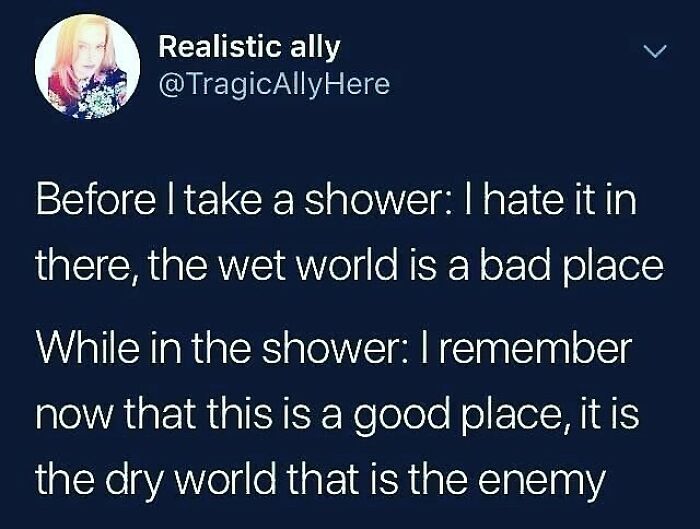Click the word 'wet' in the second line

(x=253, y=268)
